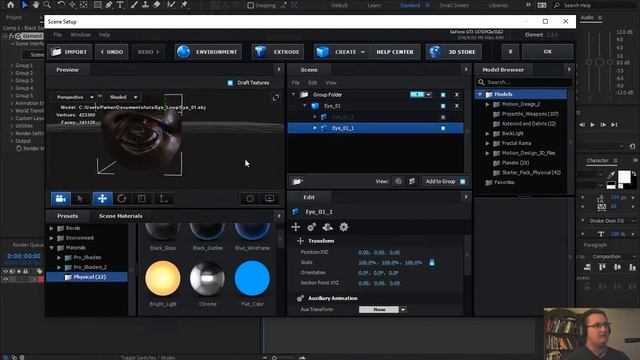640x360 pixels.
Task: Toggle the Snapping checkbox in After Effects toolbar
Action: (x=251, y=5)
